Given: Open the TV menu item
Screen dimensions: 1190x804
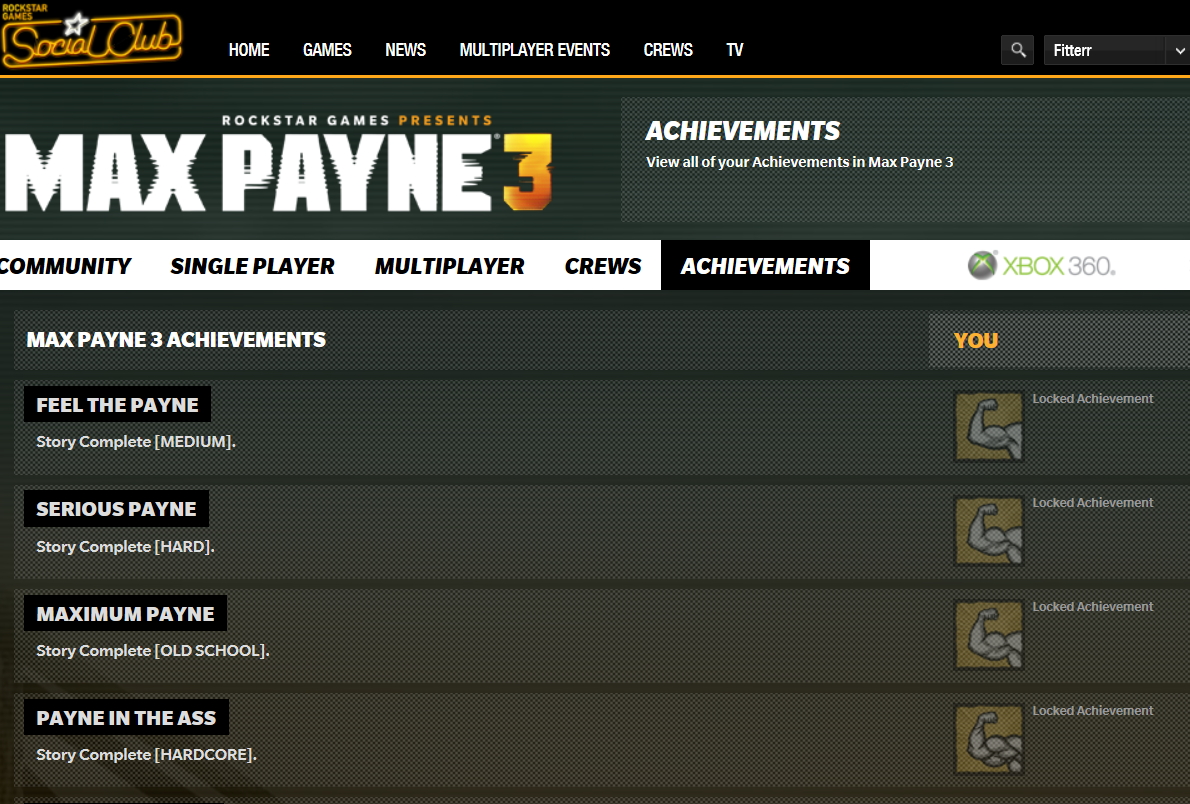Looking at the screenshot, I should tap(735, 50).
